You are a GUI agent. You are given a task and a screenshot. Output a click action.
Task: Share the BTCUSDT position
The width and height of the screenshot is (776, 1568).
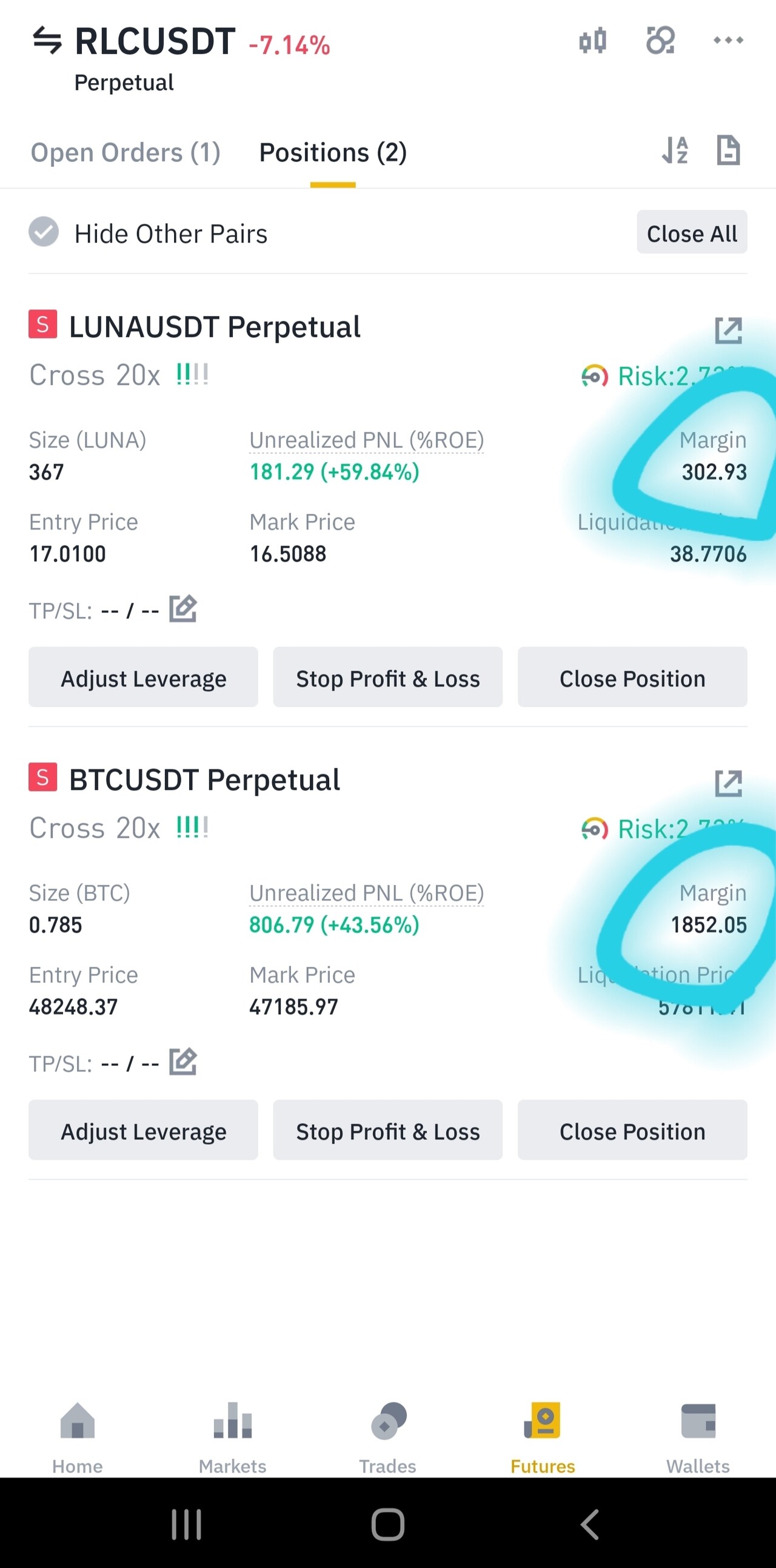coord(728,783)
